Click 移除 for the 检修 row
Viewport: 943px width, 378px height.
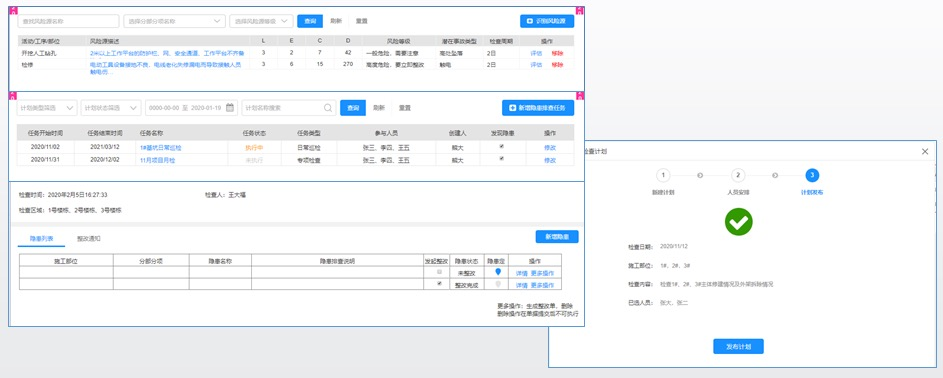pyautogui.click(x=558, y=64)
